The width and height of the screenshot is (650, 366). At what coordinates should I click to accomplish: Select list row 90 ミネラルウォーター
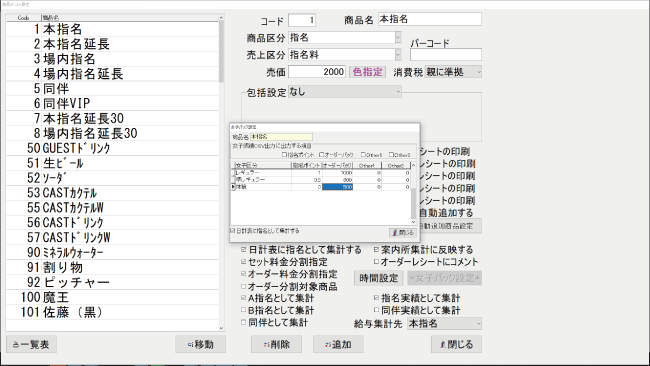pos(112,253)
